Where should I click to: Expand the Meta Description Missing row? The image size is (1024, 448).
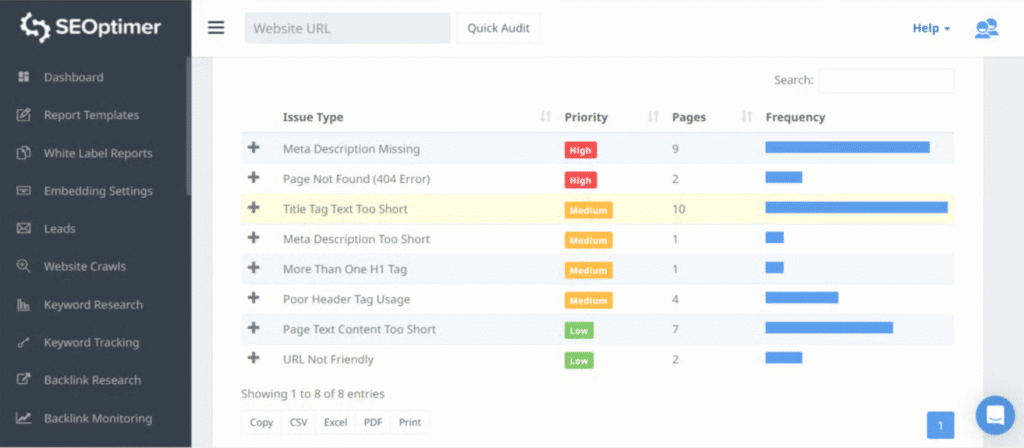tap(253, 149)
